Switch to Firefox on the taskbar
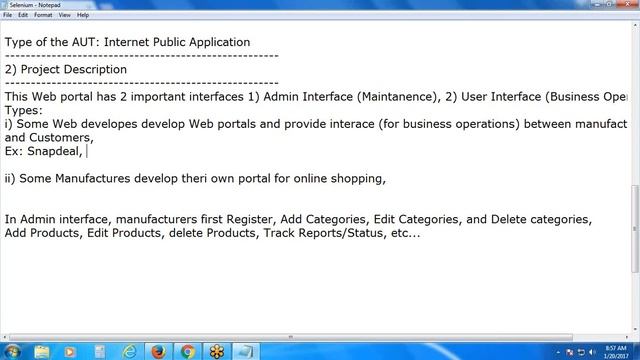This screenshot has height=360, width=640. click(x=158, y=352)
